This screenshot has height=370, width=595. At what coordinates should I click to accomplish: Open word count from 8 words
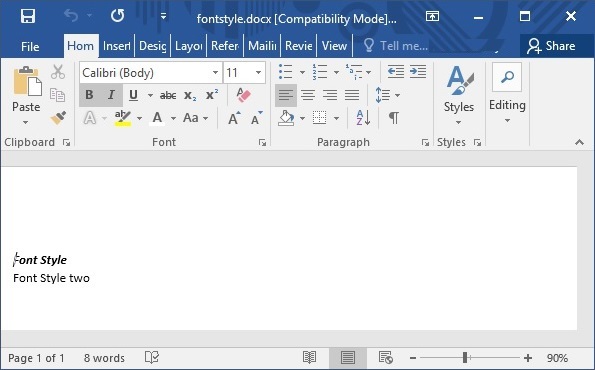(x=104, y=358)
